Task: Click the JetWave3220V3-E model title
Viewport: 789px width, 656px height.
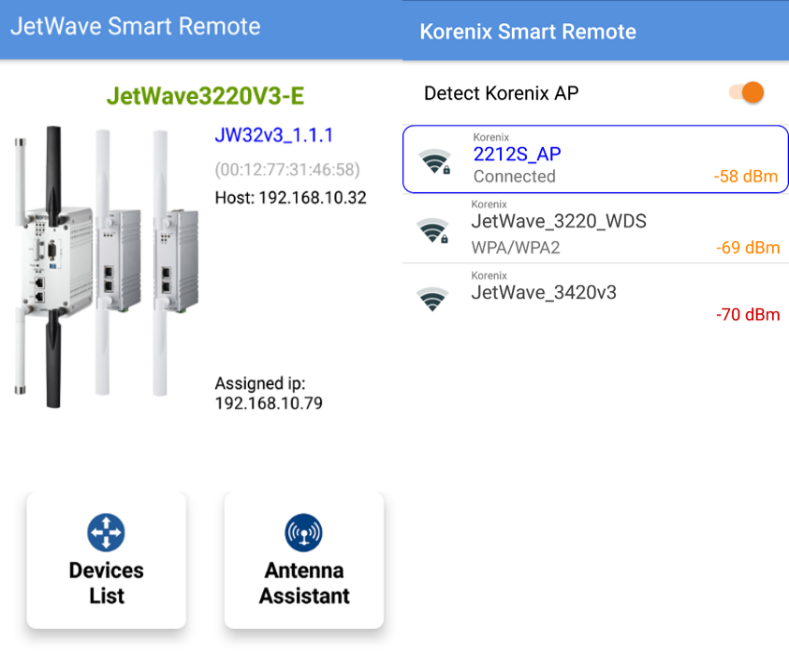Action: coord(205,96)
